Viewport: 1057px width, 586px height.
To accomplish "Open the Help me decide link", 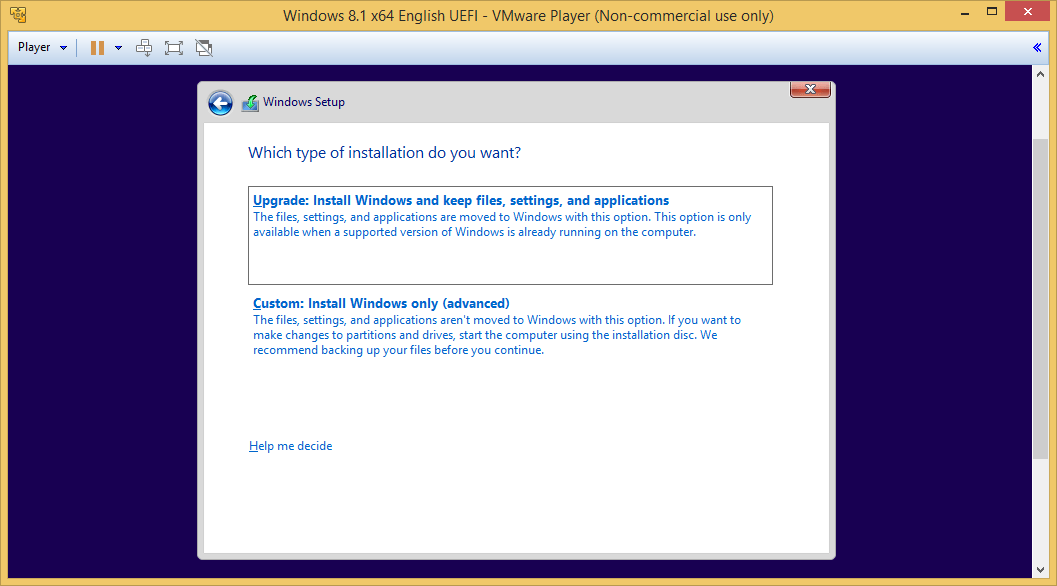I will click(291, 446).
